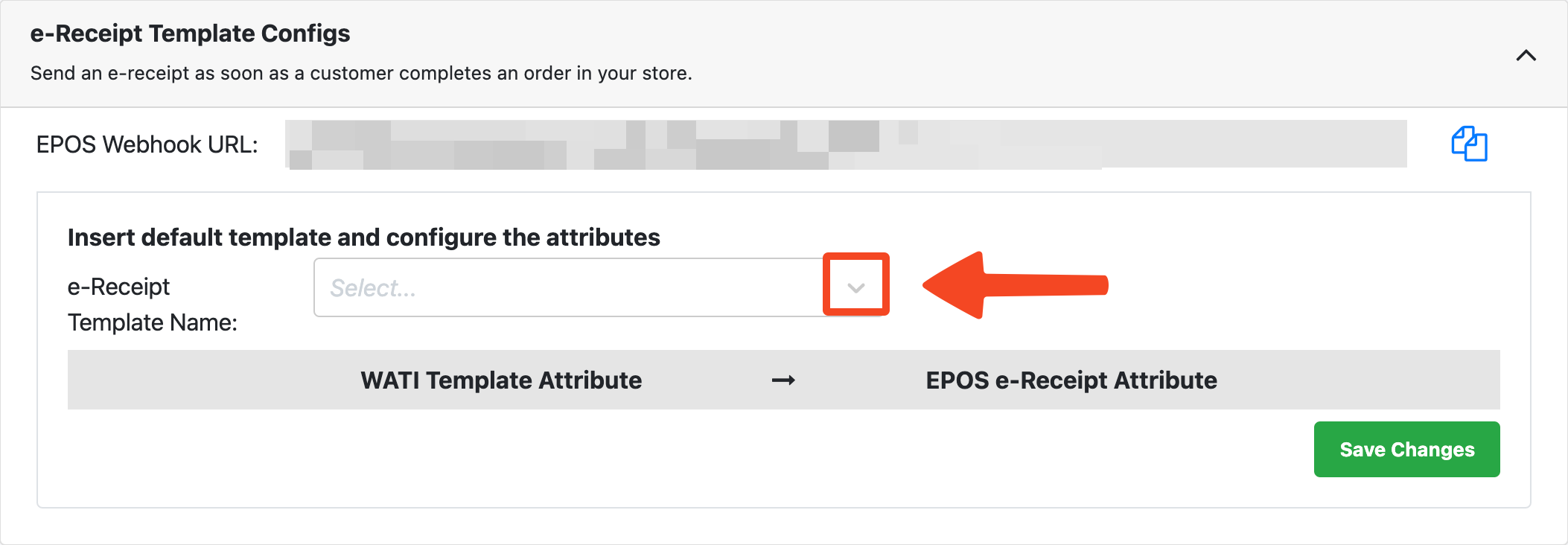1568x545 pixels.
Task: Click the Select... template name field
Action: 601,287
